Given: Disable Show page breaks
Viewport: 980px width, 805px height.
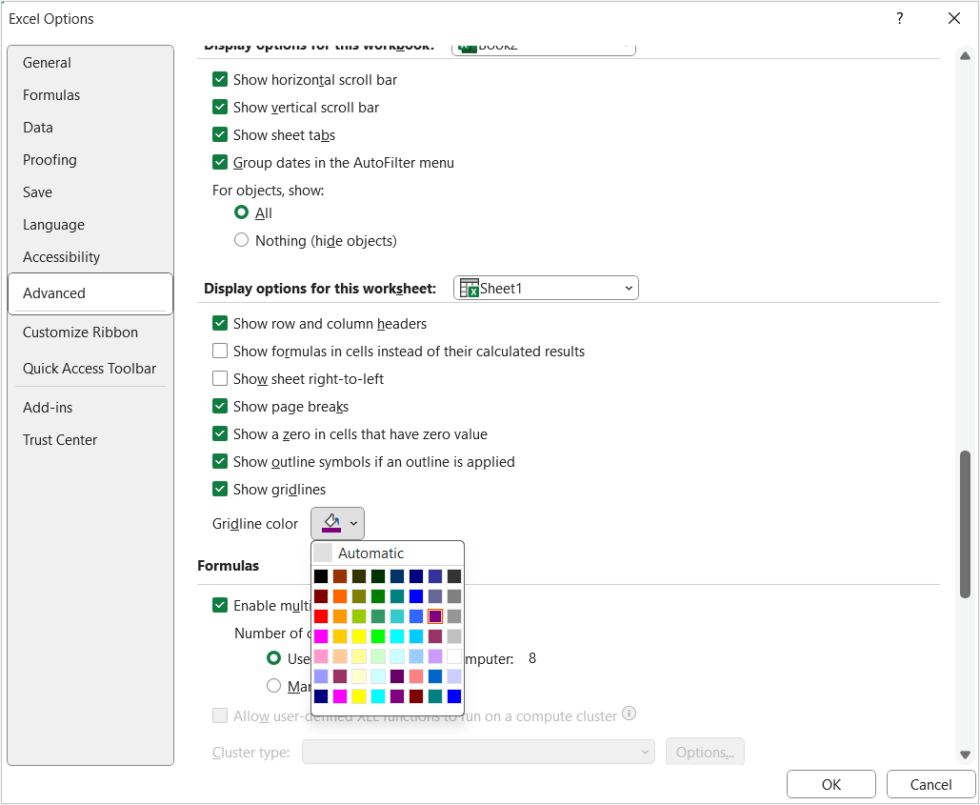Looking at the screenshot, I should [x=220, y=406].
